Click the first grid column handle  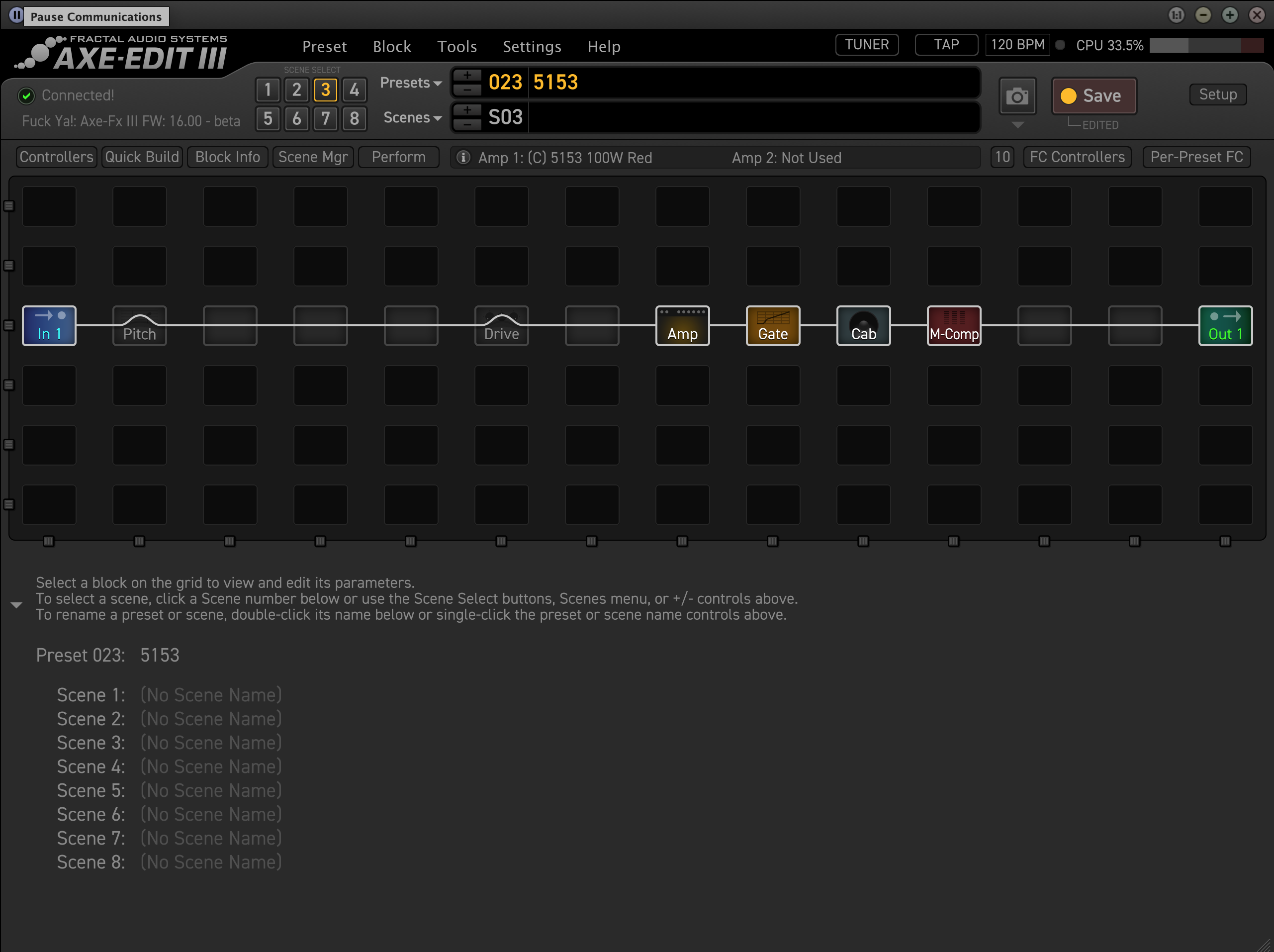point(49,541)
